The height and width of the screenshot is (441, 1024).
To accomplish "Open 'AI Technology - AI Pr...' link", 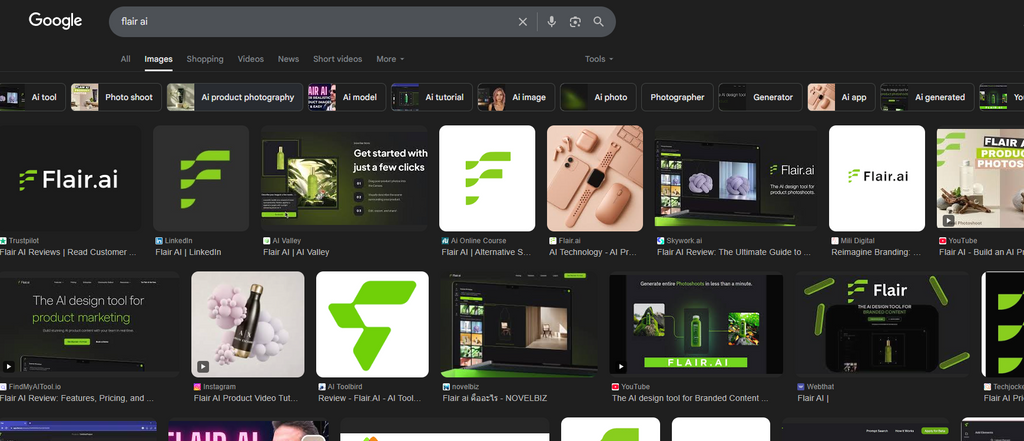I will [594, 252].
